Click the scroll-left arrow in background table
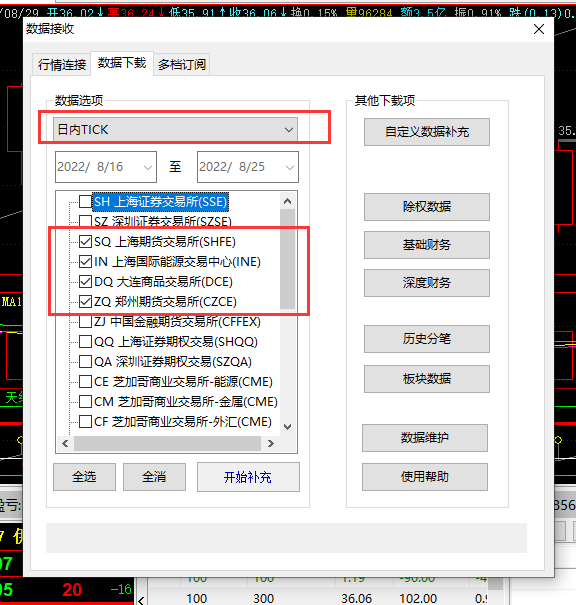 point(141,600)
